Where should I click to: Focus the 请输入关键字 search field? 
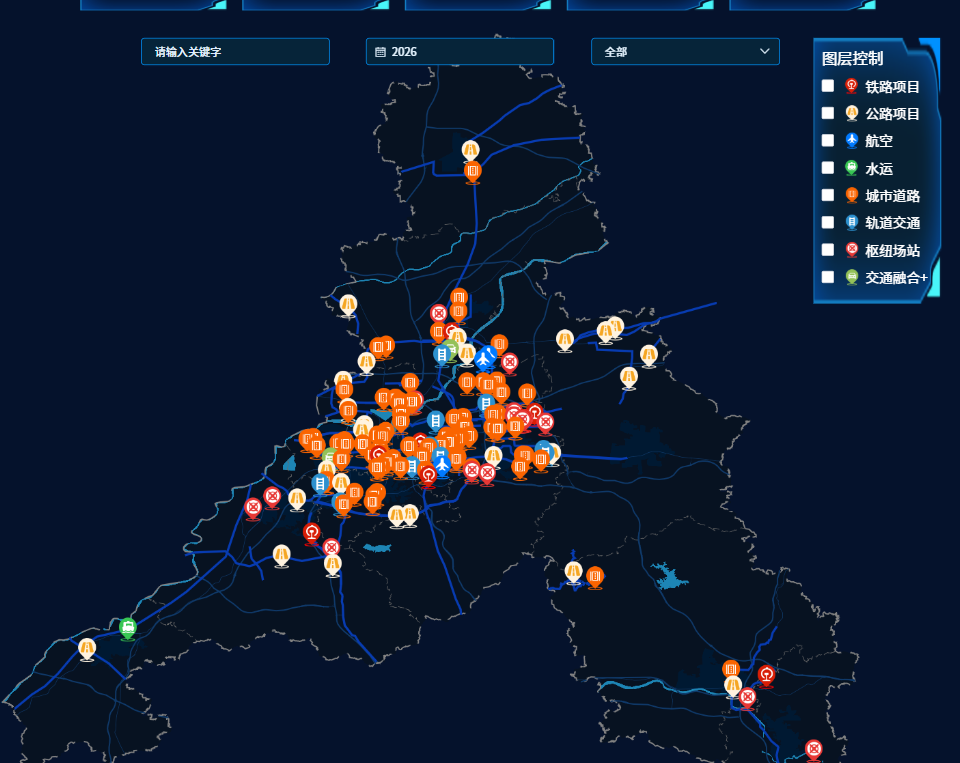click(x=235, y=52)
